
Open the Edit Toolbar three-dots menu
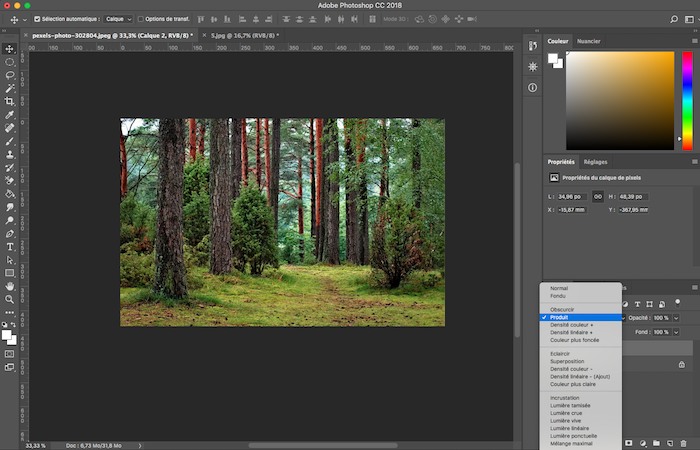(x=9, y=312)
